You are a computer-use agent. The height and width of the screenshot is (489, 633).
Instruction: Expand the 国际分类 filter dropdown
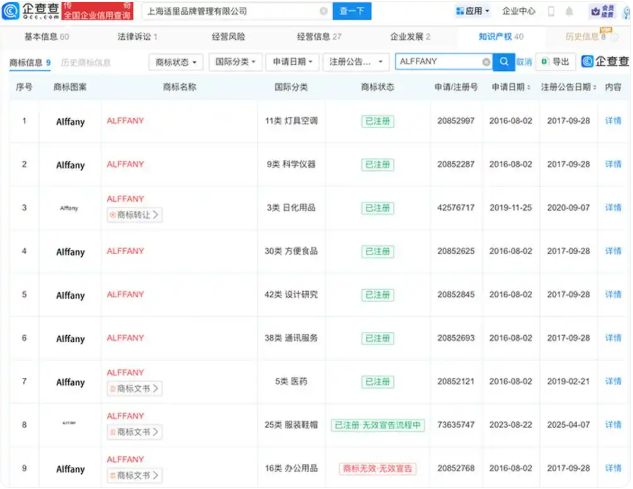pyautogui.click(x=235, y=62)
